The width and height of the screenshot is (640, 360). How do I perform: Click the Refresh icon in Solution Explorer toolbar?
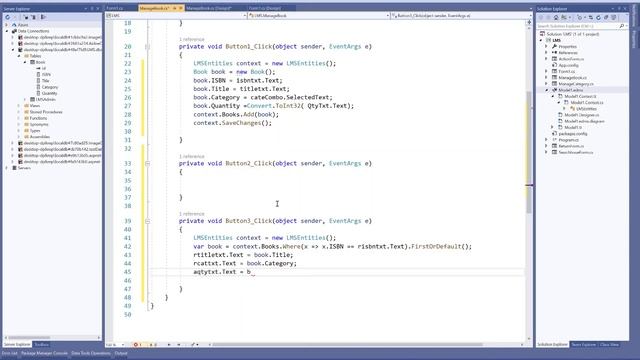[x=598, y=18]
